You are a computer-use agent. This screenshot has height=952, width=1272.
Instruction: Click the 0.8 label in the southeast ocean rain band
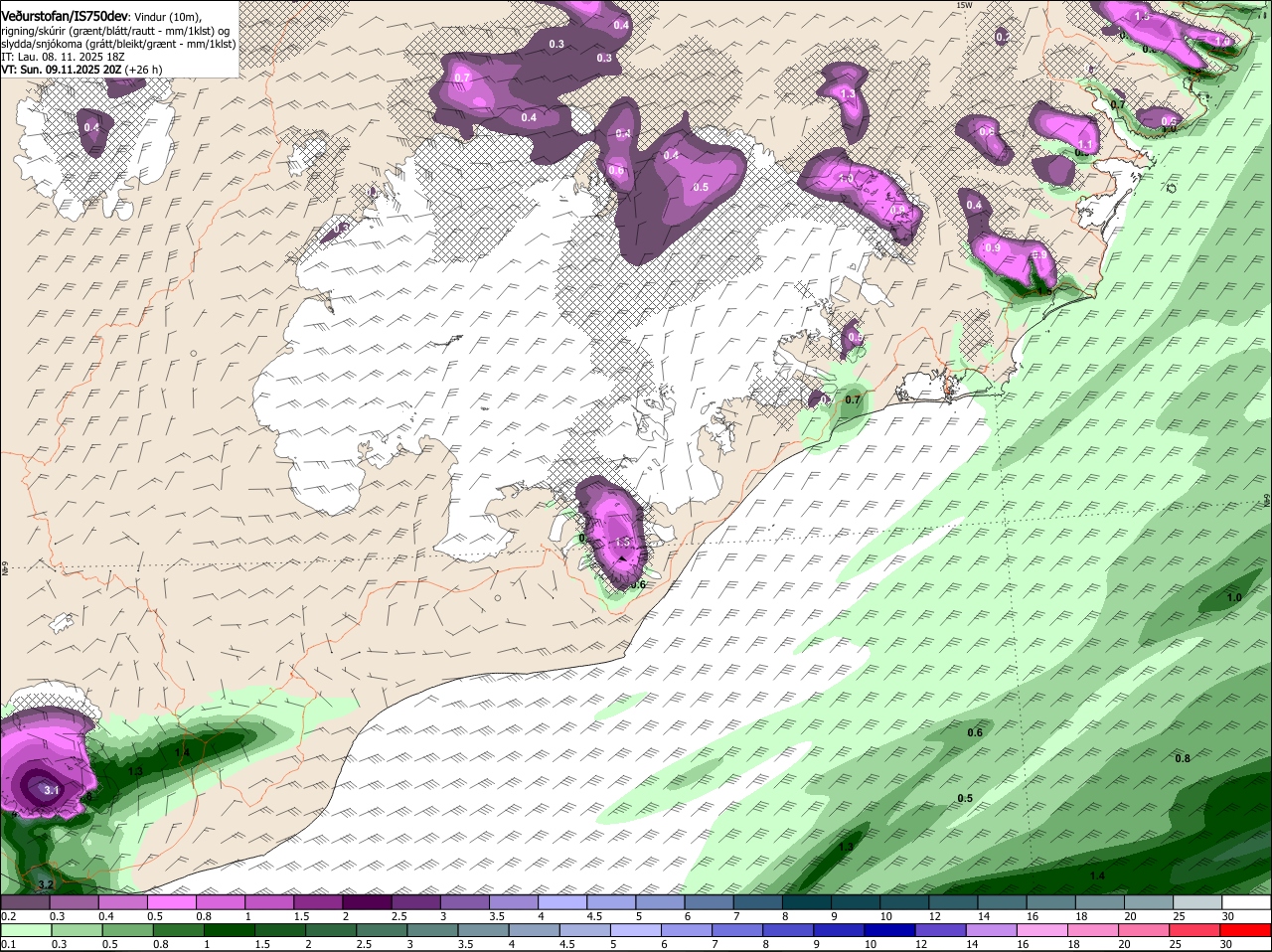1183,758
